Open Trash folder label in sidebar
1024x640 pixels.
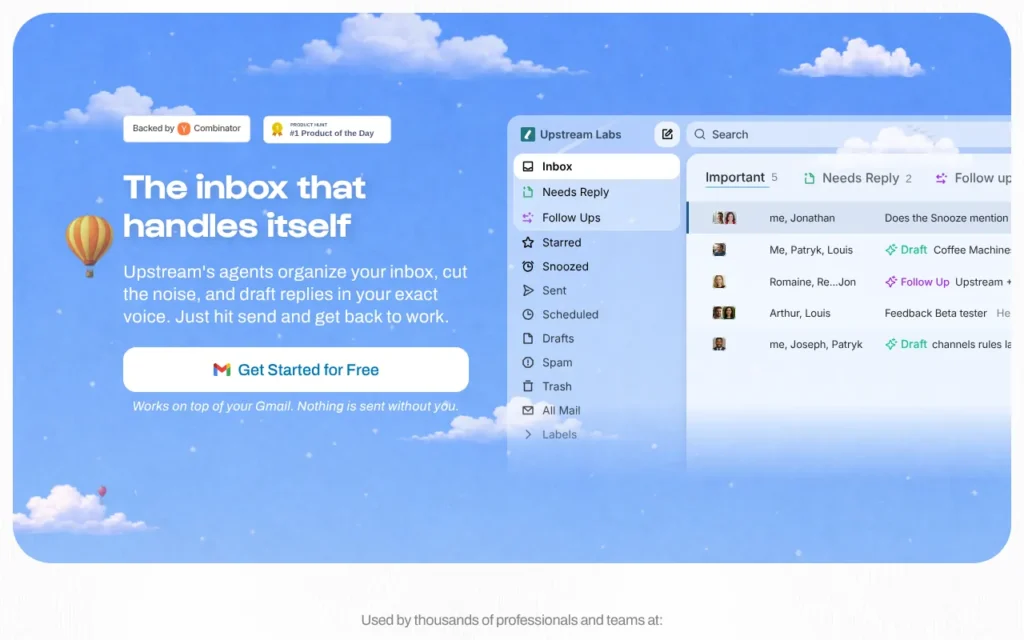557,387
